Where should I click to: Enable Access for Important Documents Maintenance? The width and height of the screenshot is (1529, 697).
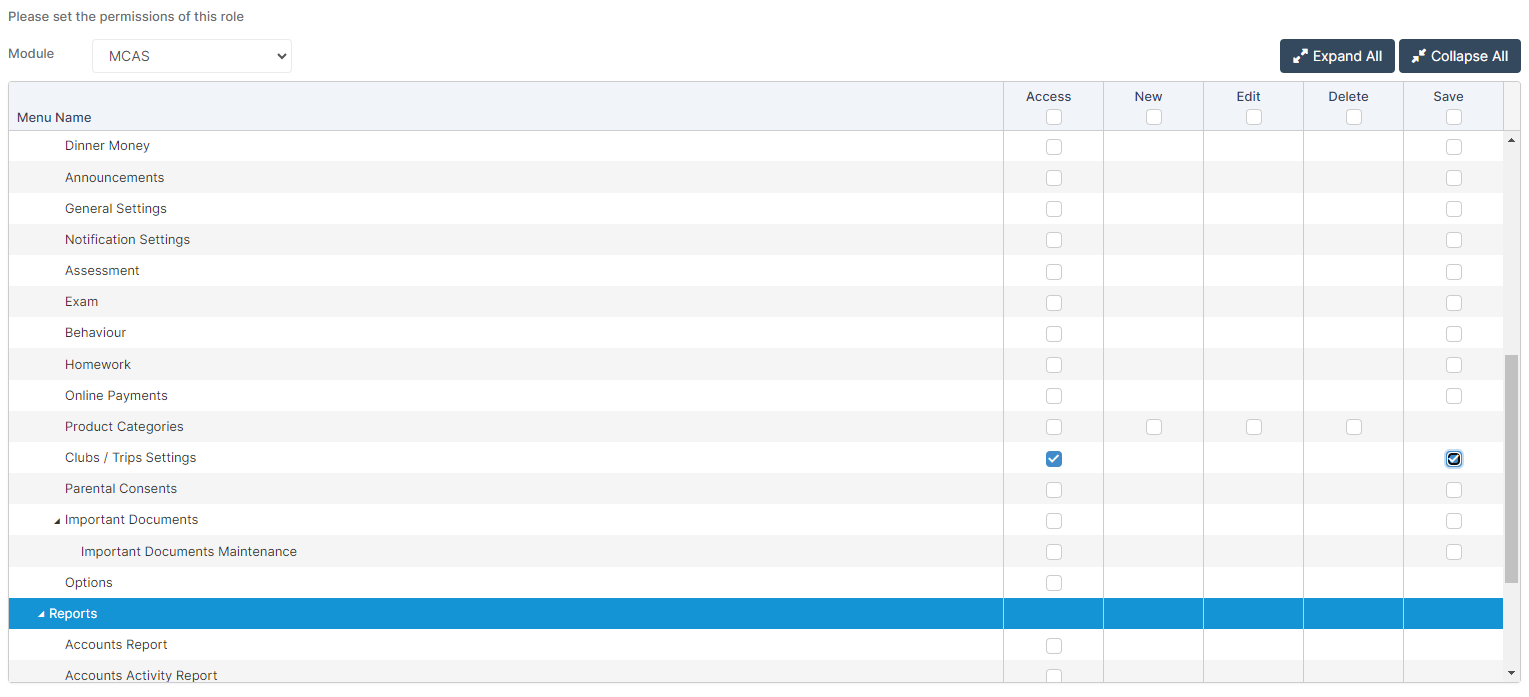1054,552
